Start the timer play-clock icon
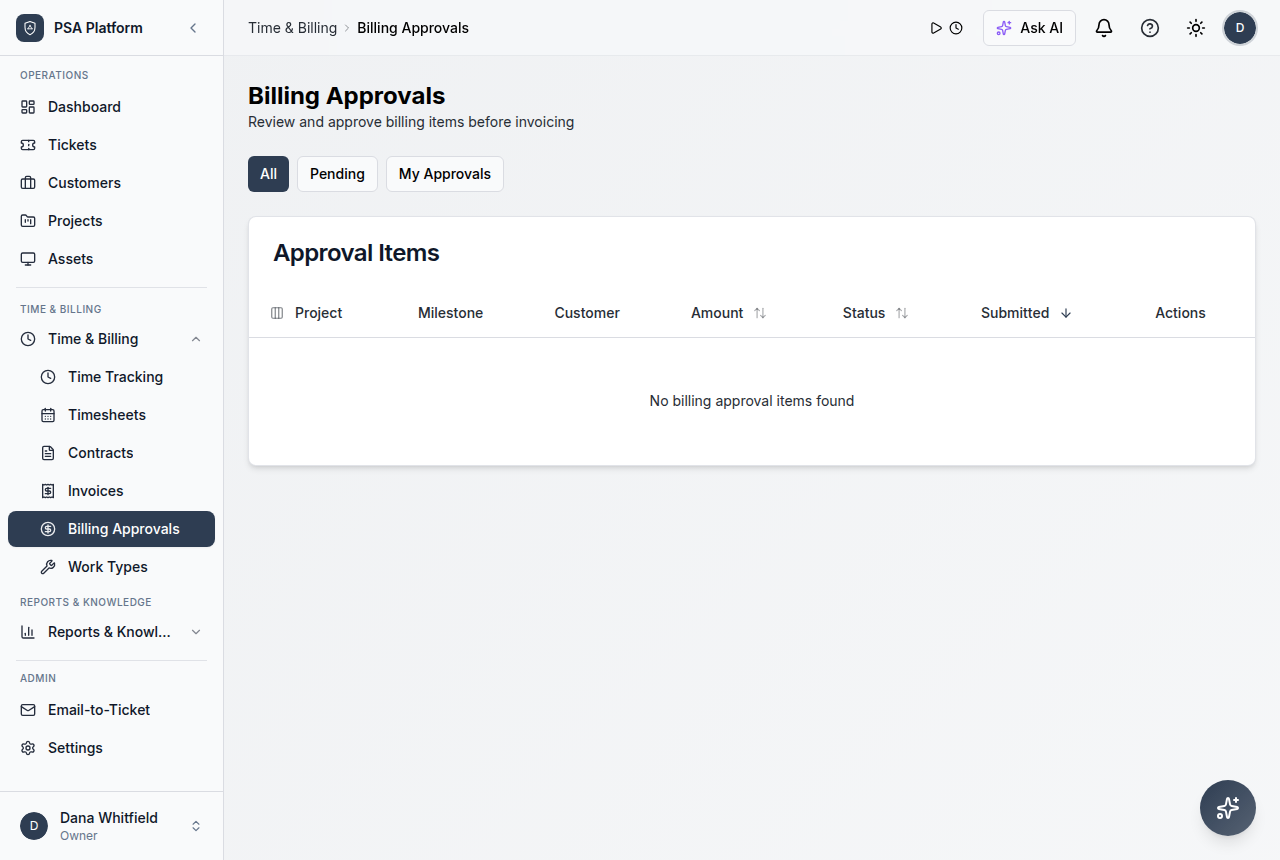This screenshot has width=1280, height=860. click(x=946, y=28)
